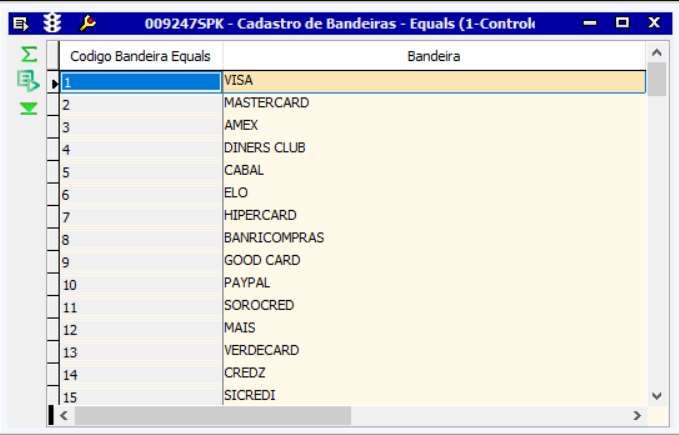Select the SOROCRED cell

(434, 306)
